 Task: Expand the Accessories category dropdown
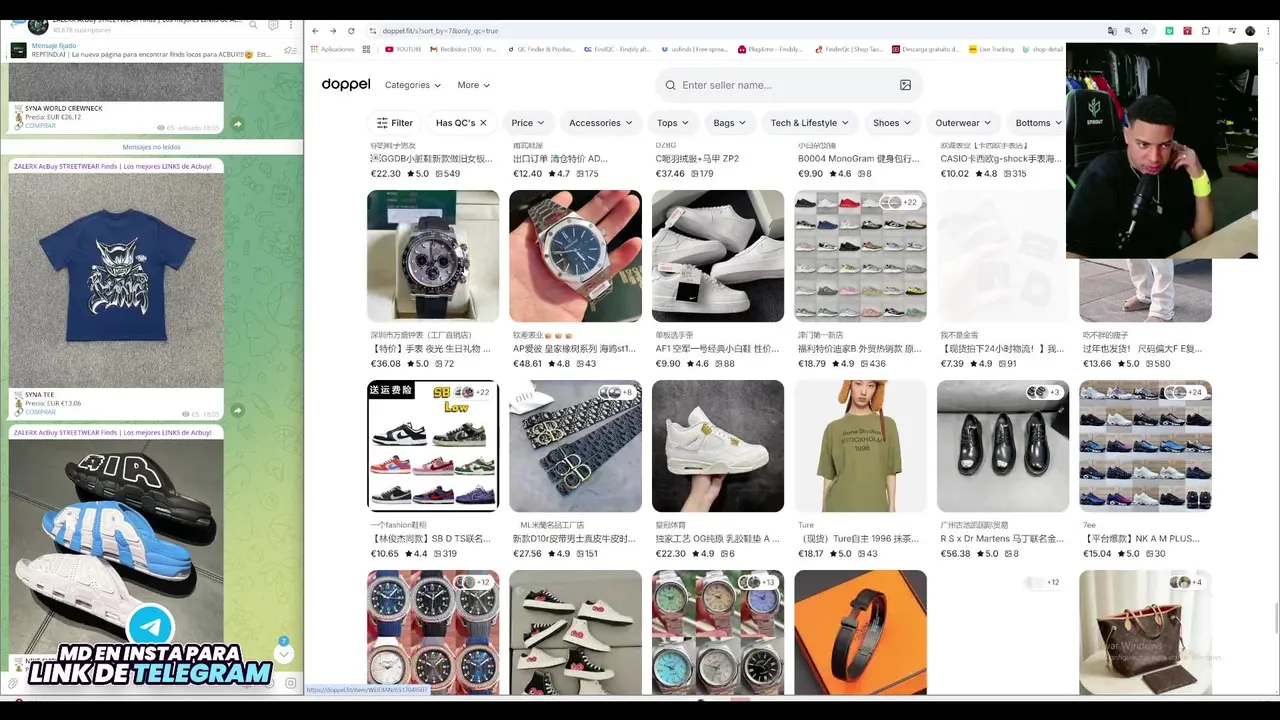[x=600, y=123]
